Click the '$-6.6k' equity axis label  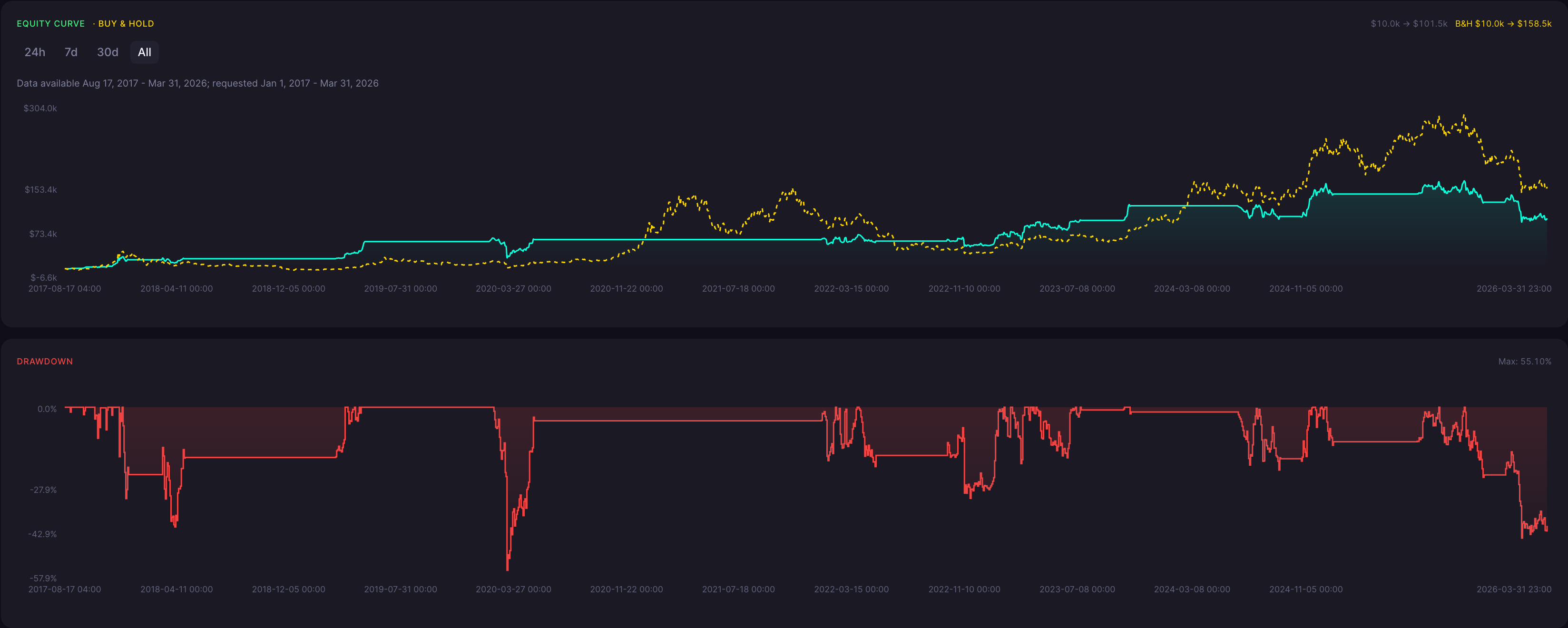tap(44, 277)
